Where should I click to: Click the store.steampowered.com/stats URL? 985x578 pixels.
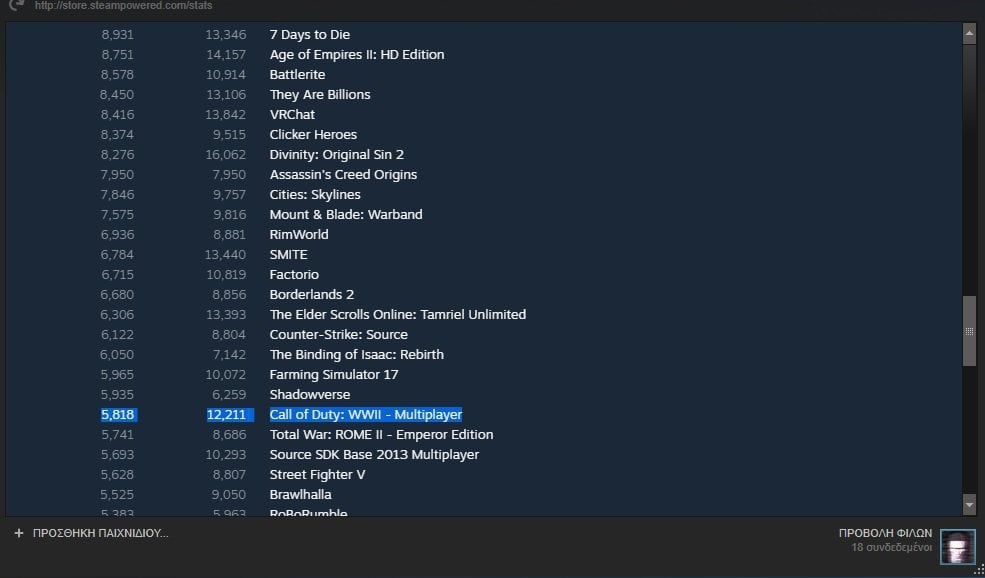(x=124, y=6)
